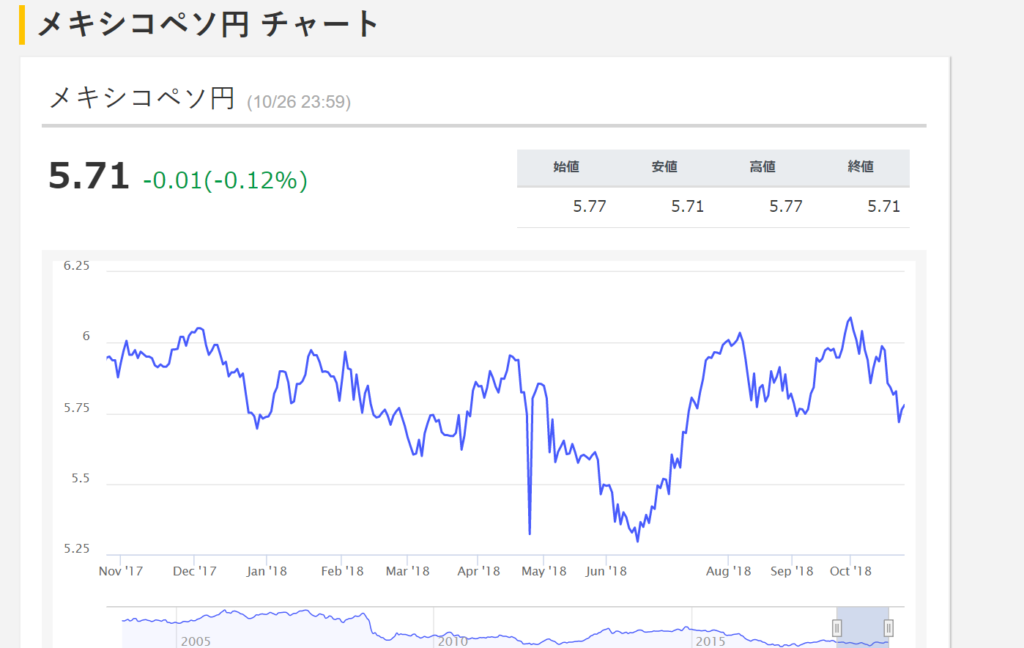The height and width of the screenshot is (648, 1024).
Task: Click the メキシコペソ円 チャート heading
Action: tap(209, 25)
